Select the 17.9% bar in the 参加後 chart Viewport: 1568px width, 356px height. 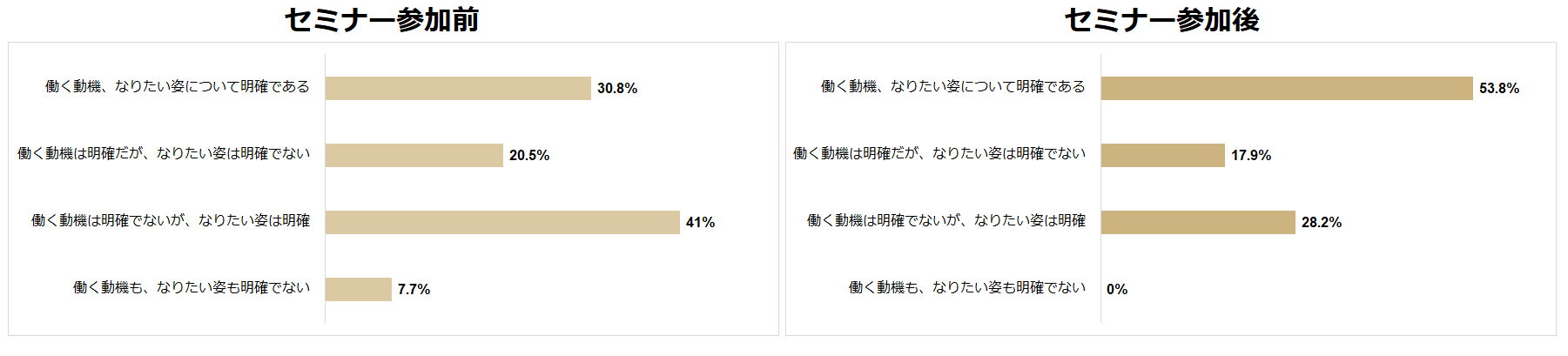pos(1163,155)
